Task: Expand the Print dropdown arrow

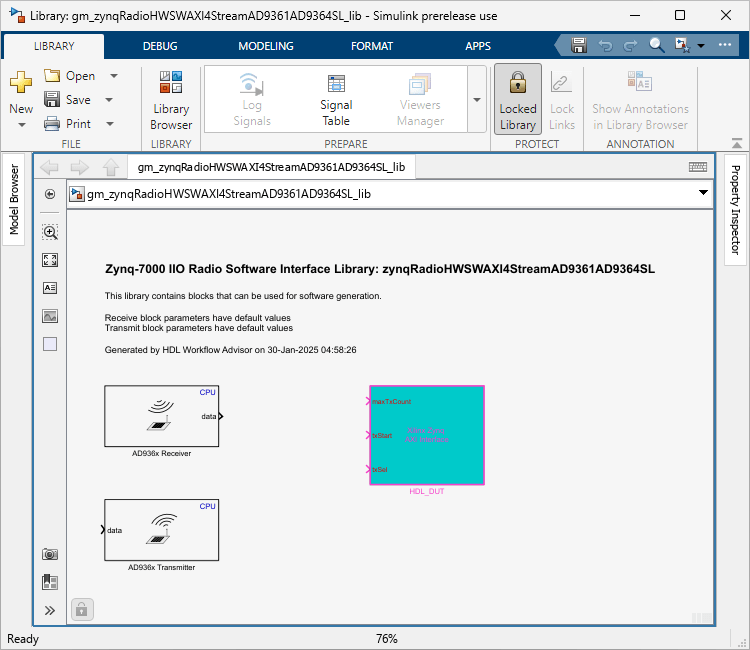Action: point(110,124)
